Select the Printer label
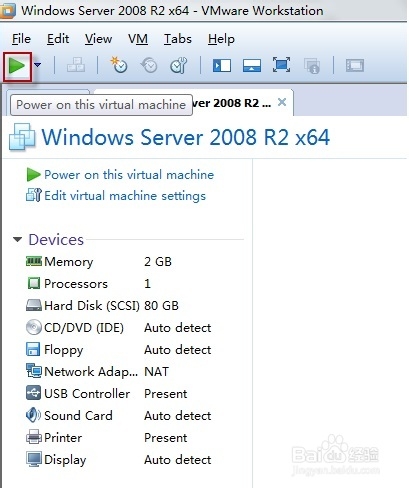409x488 pixels. click(63, 438)
